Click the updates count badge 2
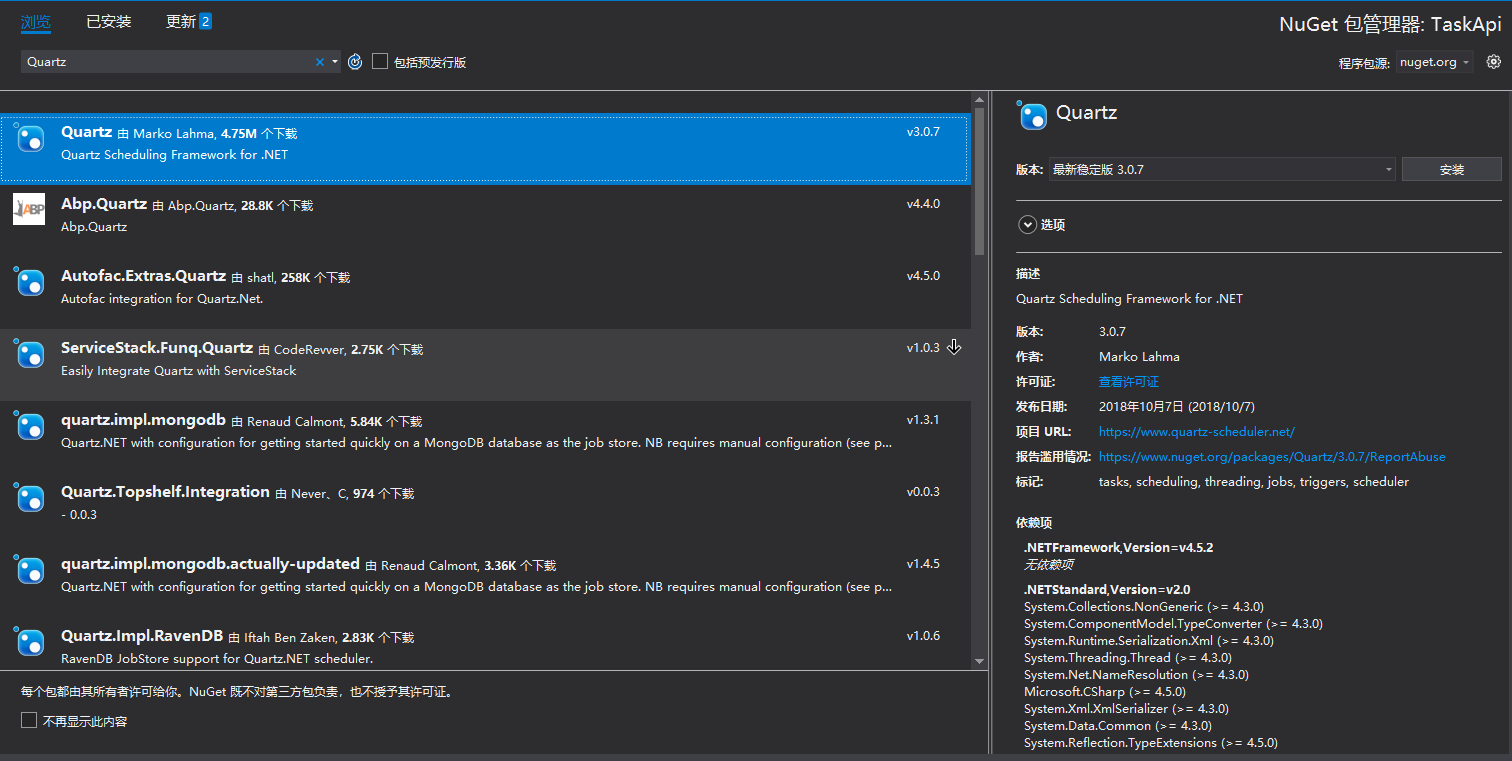The image size is (1512, 761). pyautogui.click(x=205, y=21)
